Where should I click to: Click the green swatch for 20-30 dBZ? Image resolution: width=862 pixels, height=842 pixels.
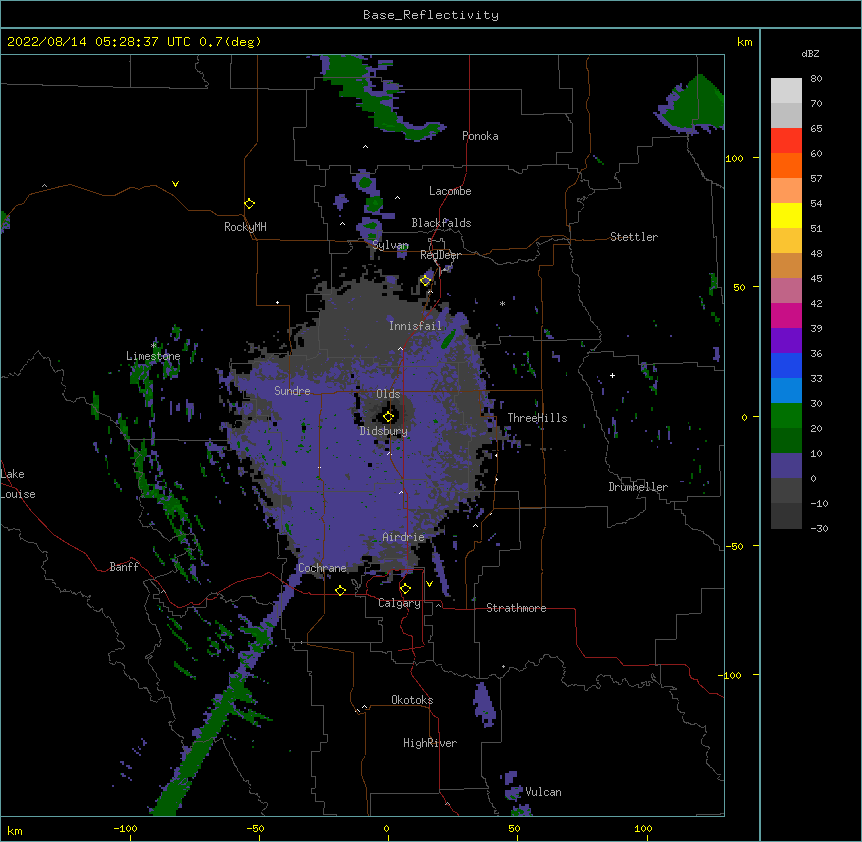point(786,416)
